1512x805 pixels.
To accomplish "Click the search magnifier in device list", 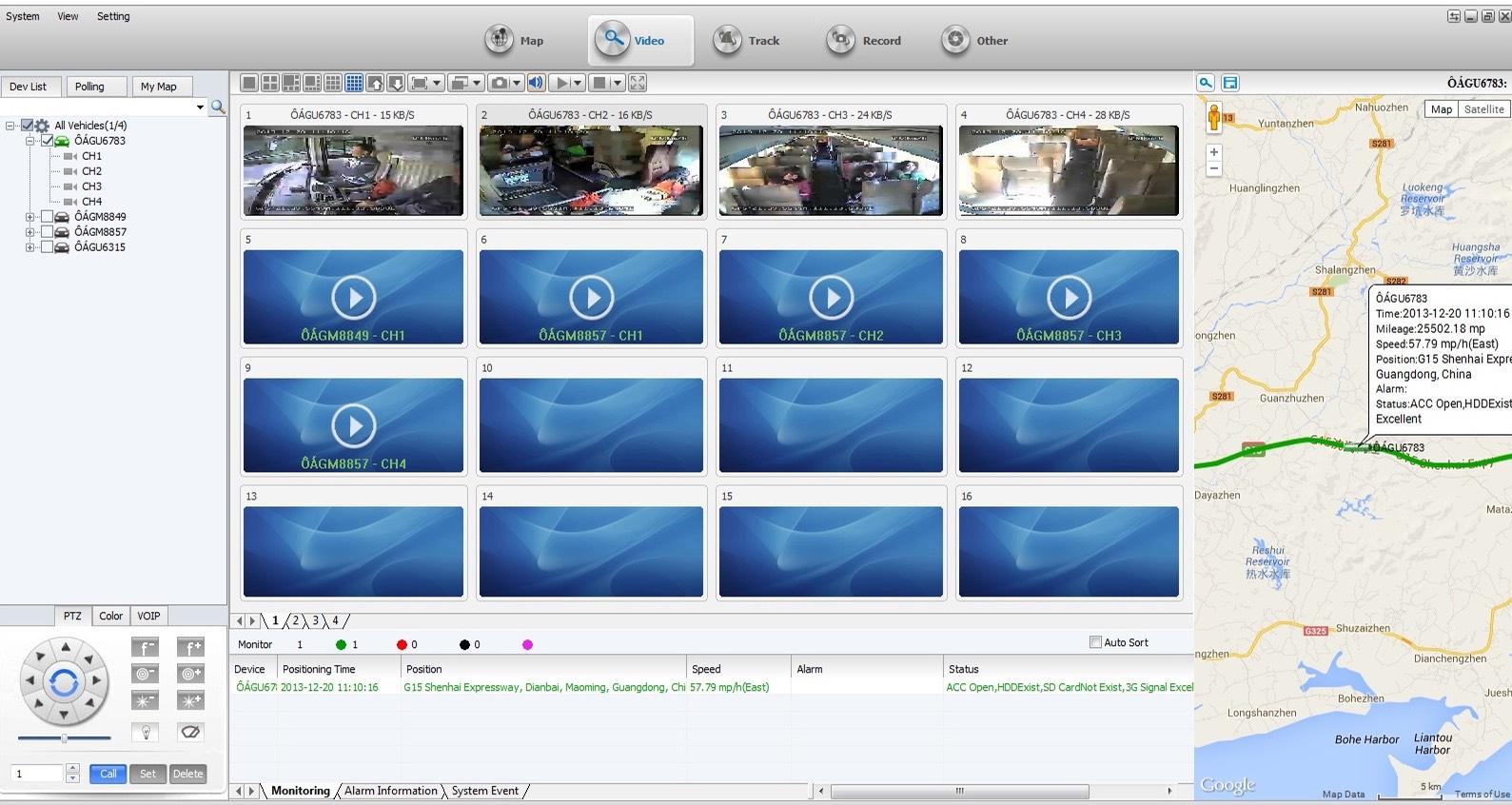I will (x=218, y=108).
